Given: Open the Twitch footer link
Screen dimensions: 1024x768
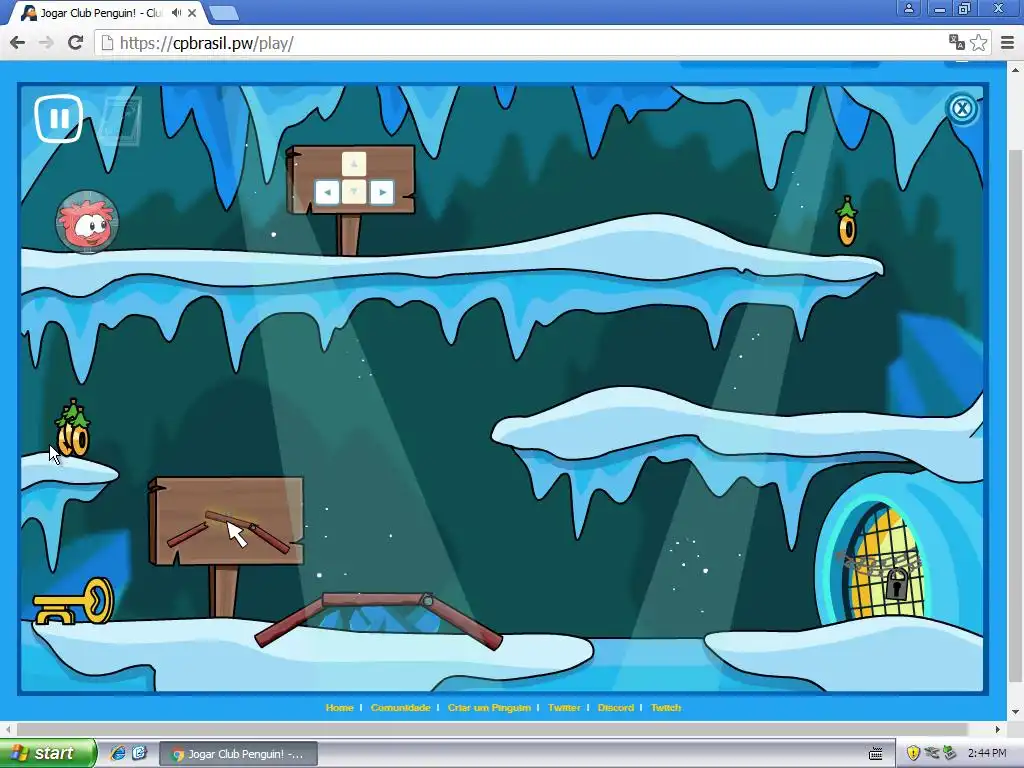Looking at the screenshot, I should pyautogui.click(x=666, y=707).
